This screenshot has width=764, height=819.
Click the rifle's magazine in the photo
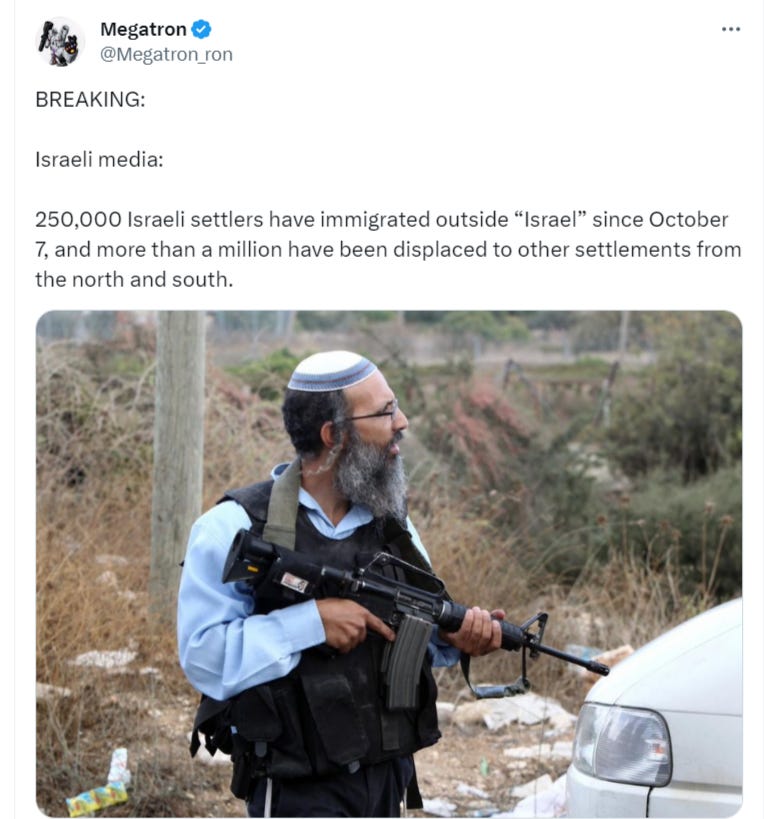[x=407, y=661]
